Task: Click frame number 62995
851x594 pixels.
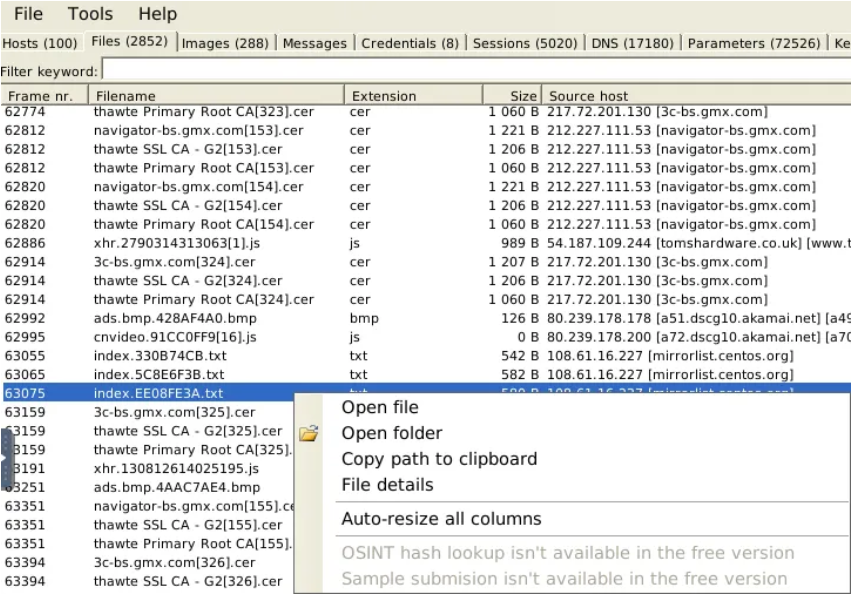Action: (25, 337)
